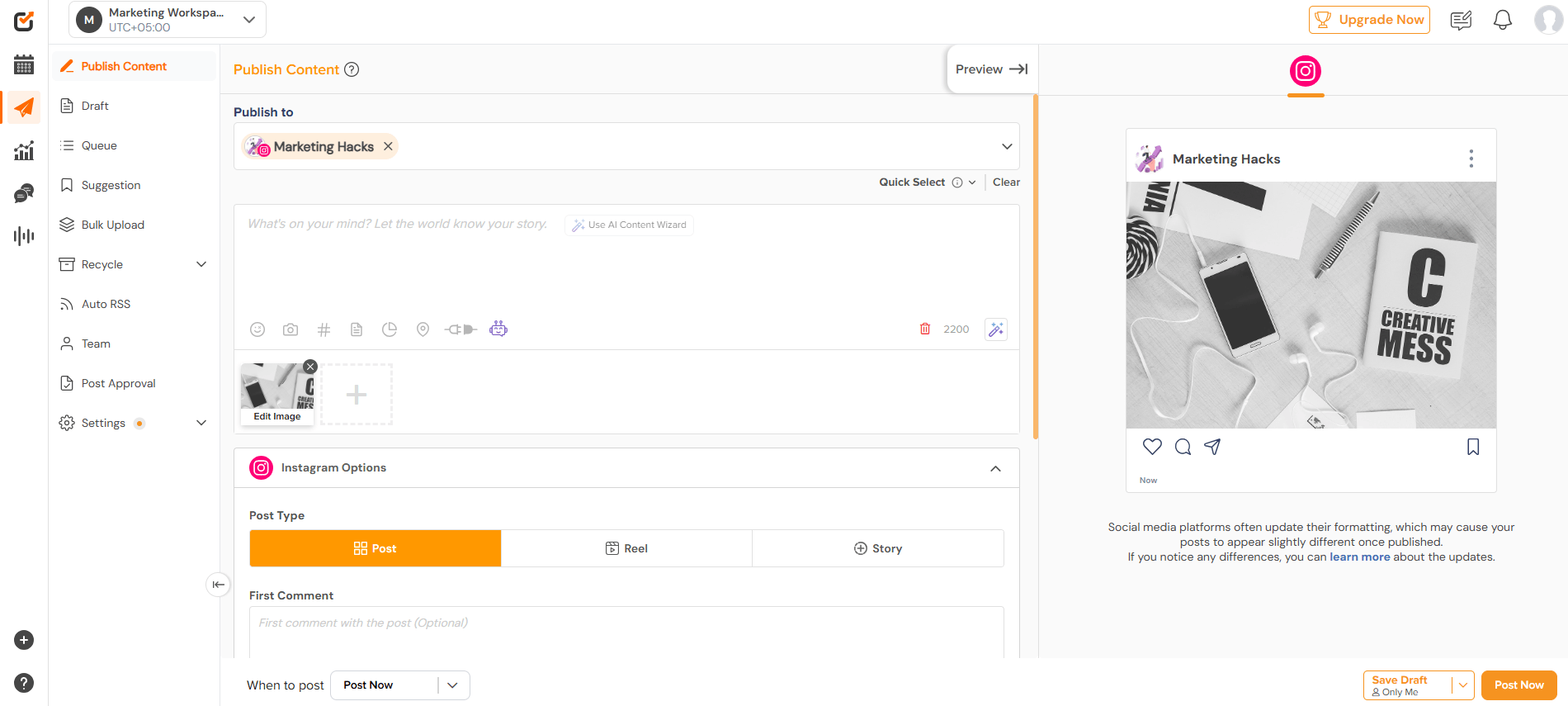The image size is (1568, 706).
Task: Click the Upgrade Now button
Action: tap(1369, 20)
